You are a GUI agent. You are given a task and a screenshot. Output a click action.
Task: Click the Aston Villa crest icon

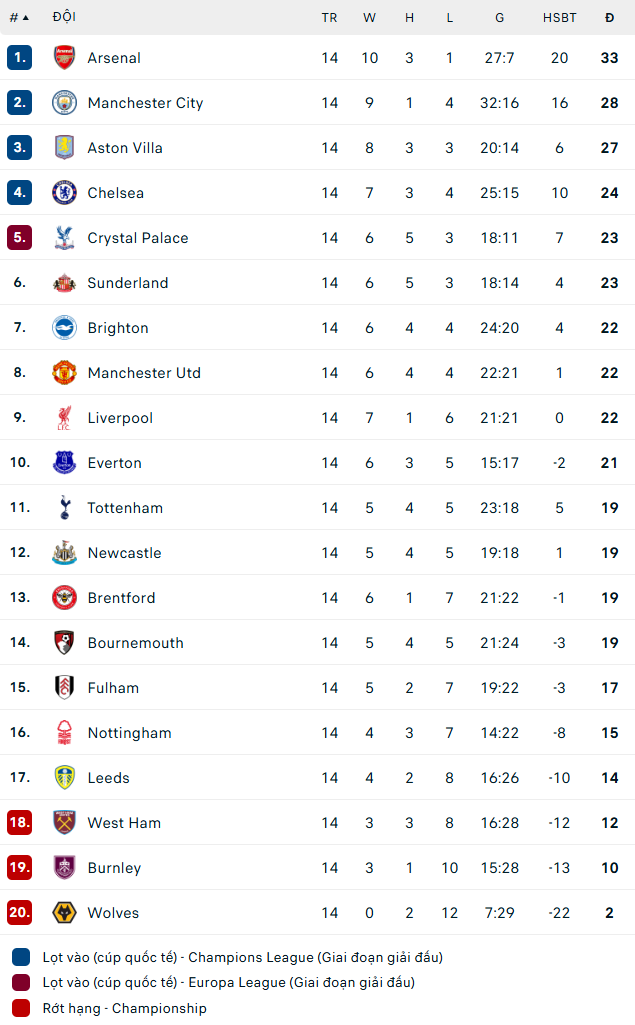(64, 148)
